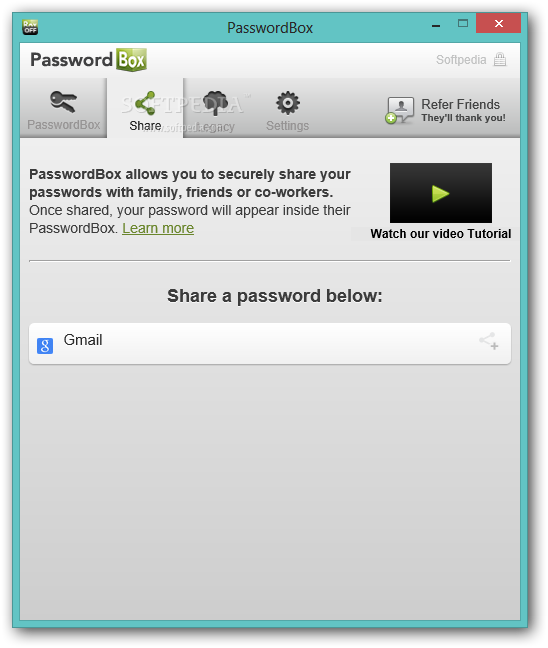Open the Settings gear tab
548x648 pixels.
coord(288,110)
